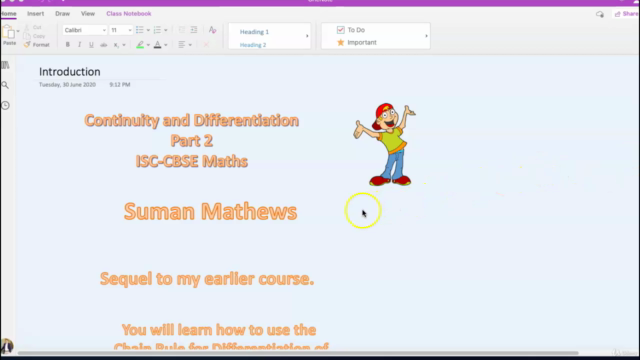640x360 pixels.
Task: Apply the green text highlight color
Action: coord(140,44)
